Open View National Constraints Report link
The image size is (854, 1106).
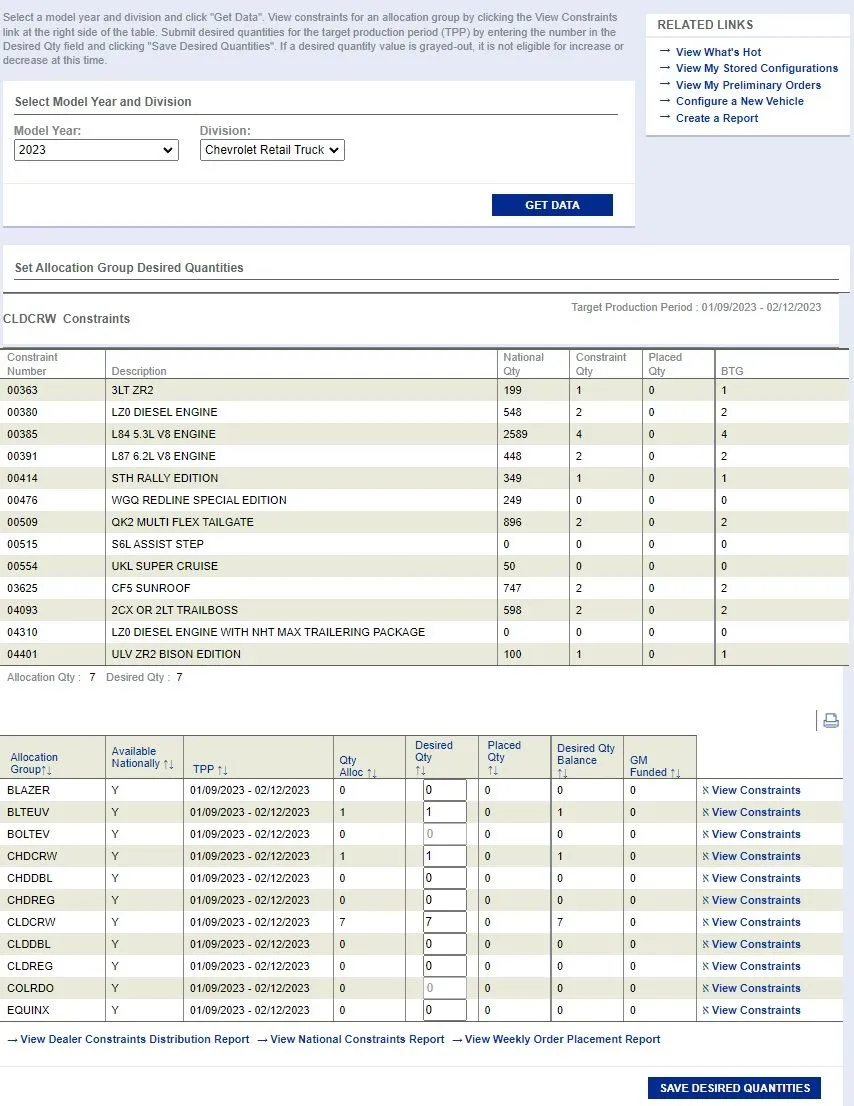[x=357, y=1039]
